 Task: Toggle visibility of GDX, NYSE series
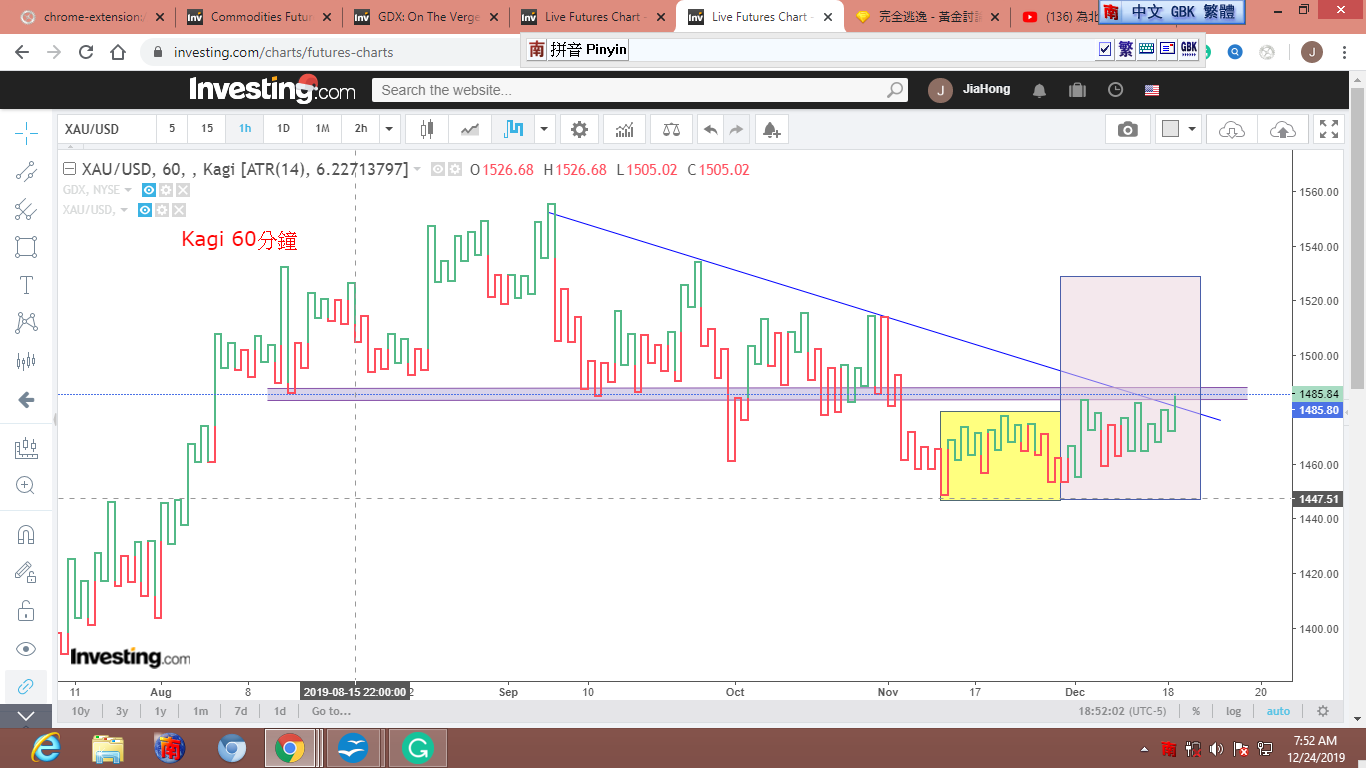click(149, 190)
